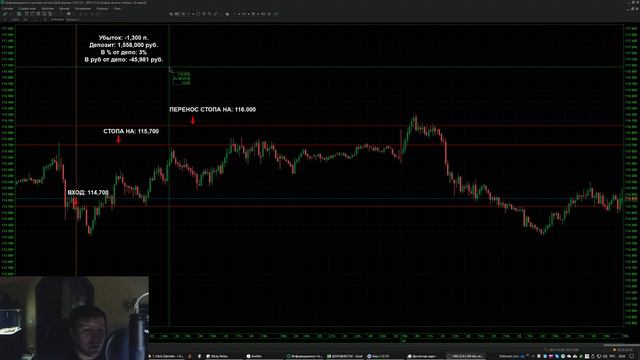Select the ПЕРЕНОС СТОПА НА: 116.000 label

[x=213, y=109]
